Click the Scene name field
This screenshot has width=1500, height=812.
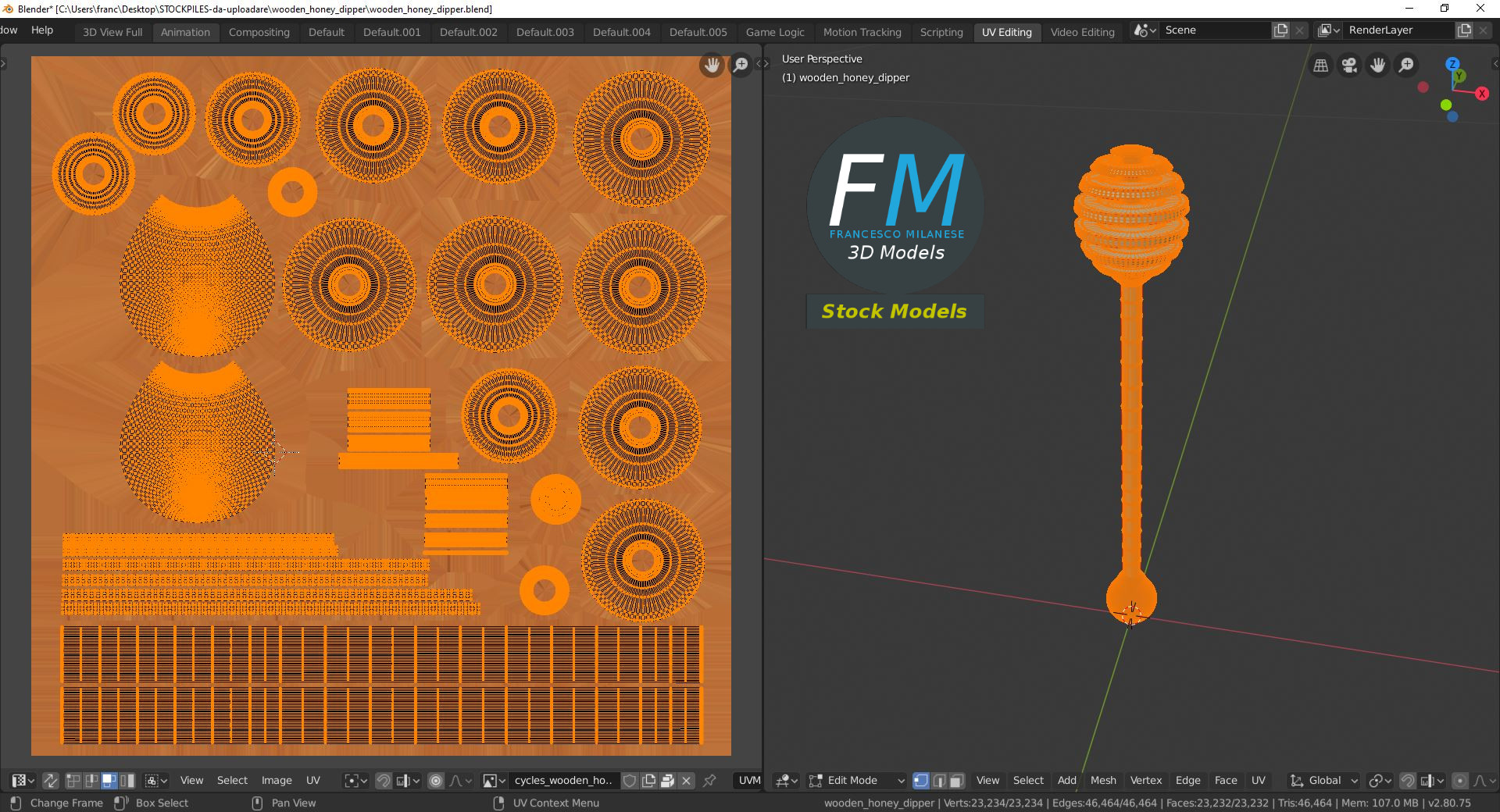[x=1215, y=30]
